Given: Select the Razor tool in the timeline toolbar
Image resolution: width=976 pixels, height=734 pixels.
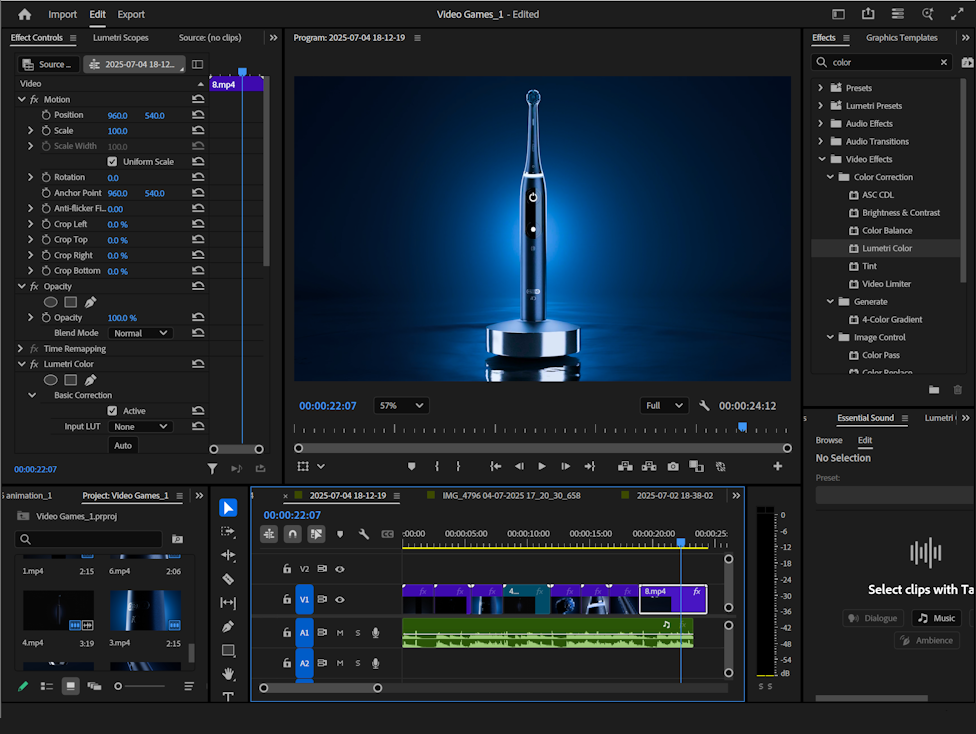Looking at the screenshot, I should click(228, 579).
